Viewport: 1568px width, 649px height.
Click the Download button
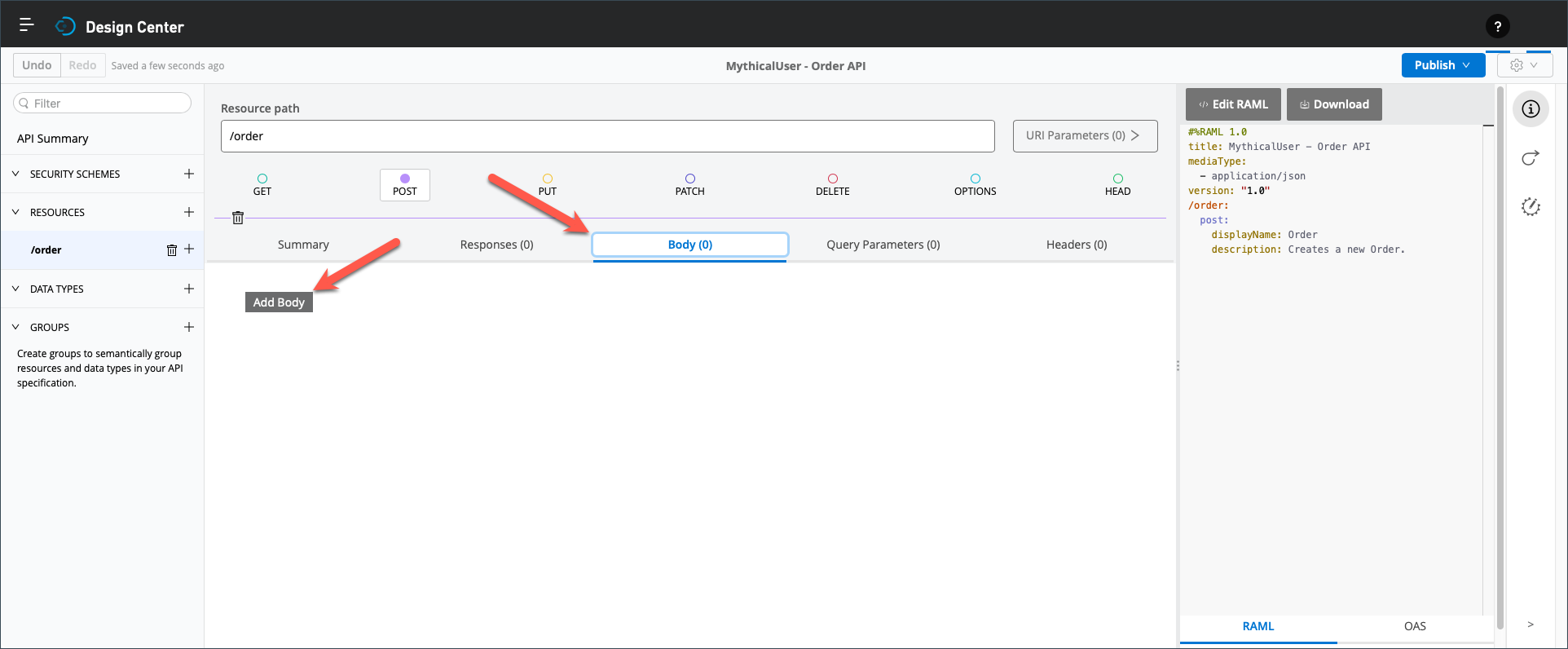pos(1334,104)
